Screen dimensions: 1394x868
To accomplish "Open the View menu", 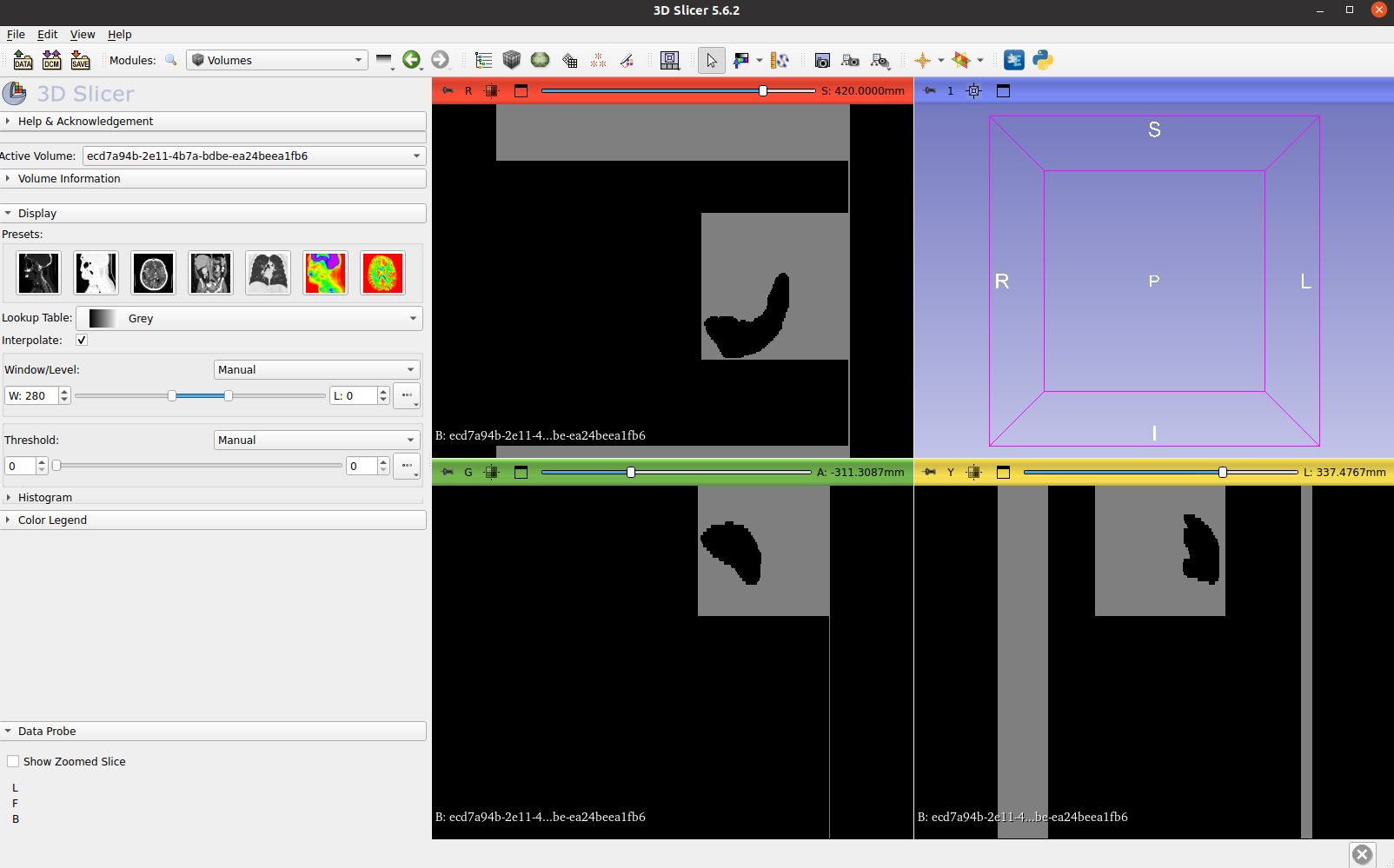I will [83, 34].
